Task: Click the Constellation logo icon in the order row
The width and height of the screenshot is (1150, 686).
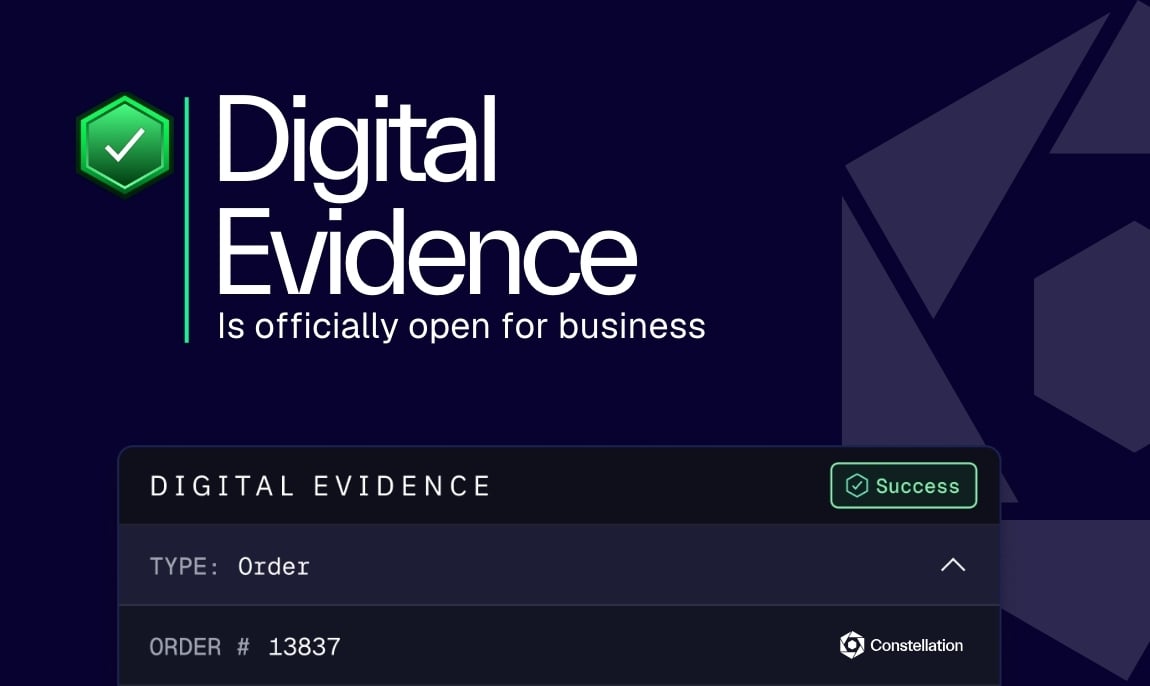Action: click(852, 645)
